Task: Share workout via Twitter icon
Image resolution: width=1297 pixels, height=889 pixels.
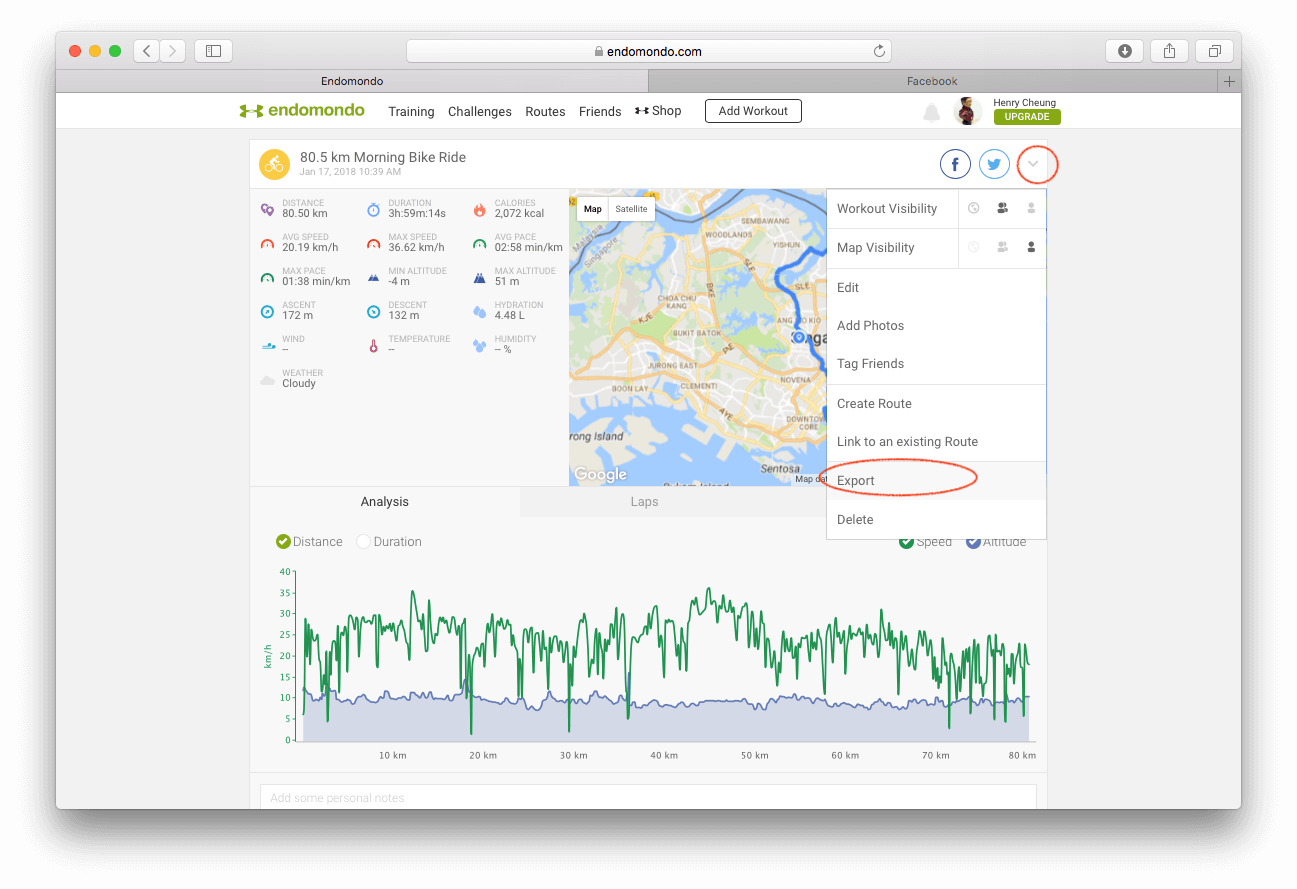Action: (994, 164)
